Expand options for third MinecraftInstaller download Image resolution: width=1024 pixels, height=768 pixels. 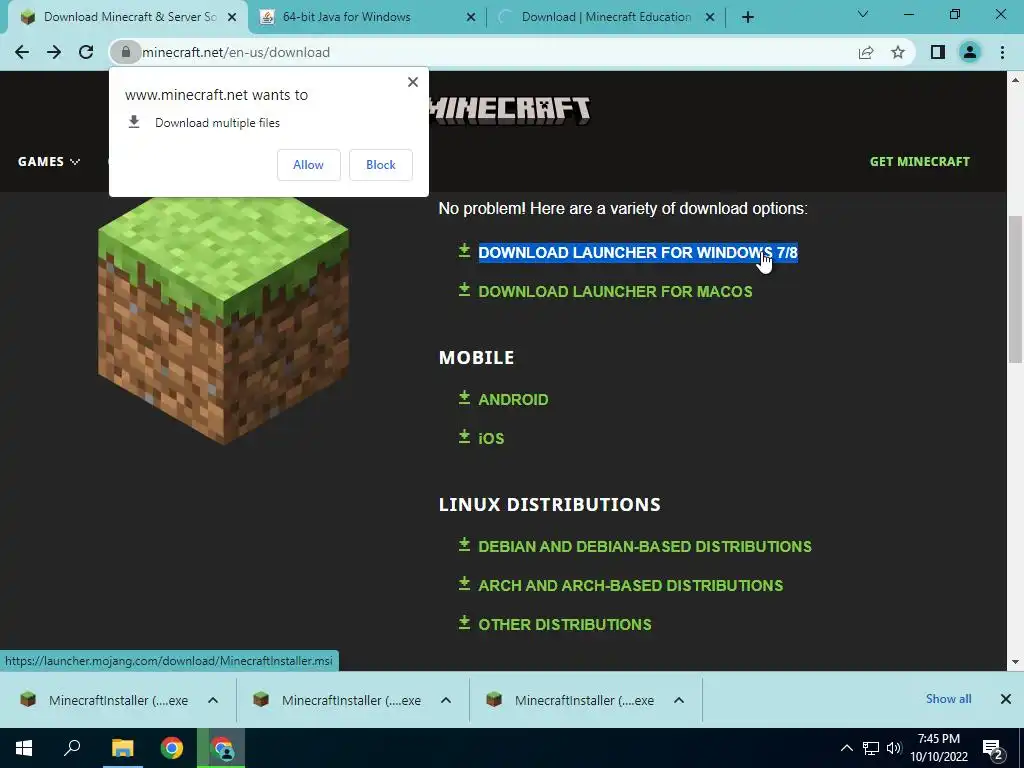(x=679, y=700)
